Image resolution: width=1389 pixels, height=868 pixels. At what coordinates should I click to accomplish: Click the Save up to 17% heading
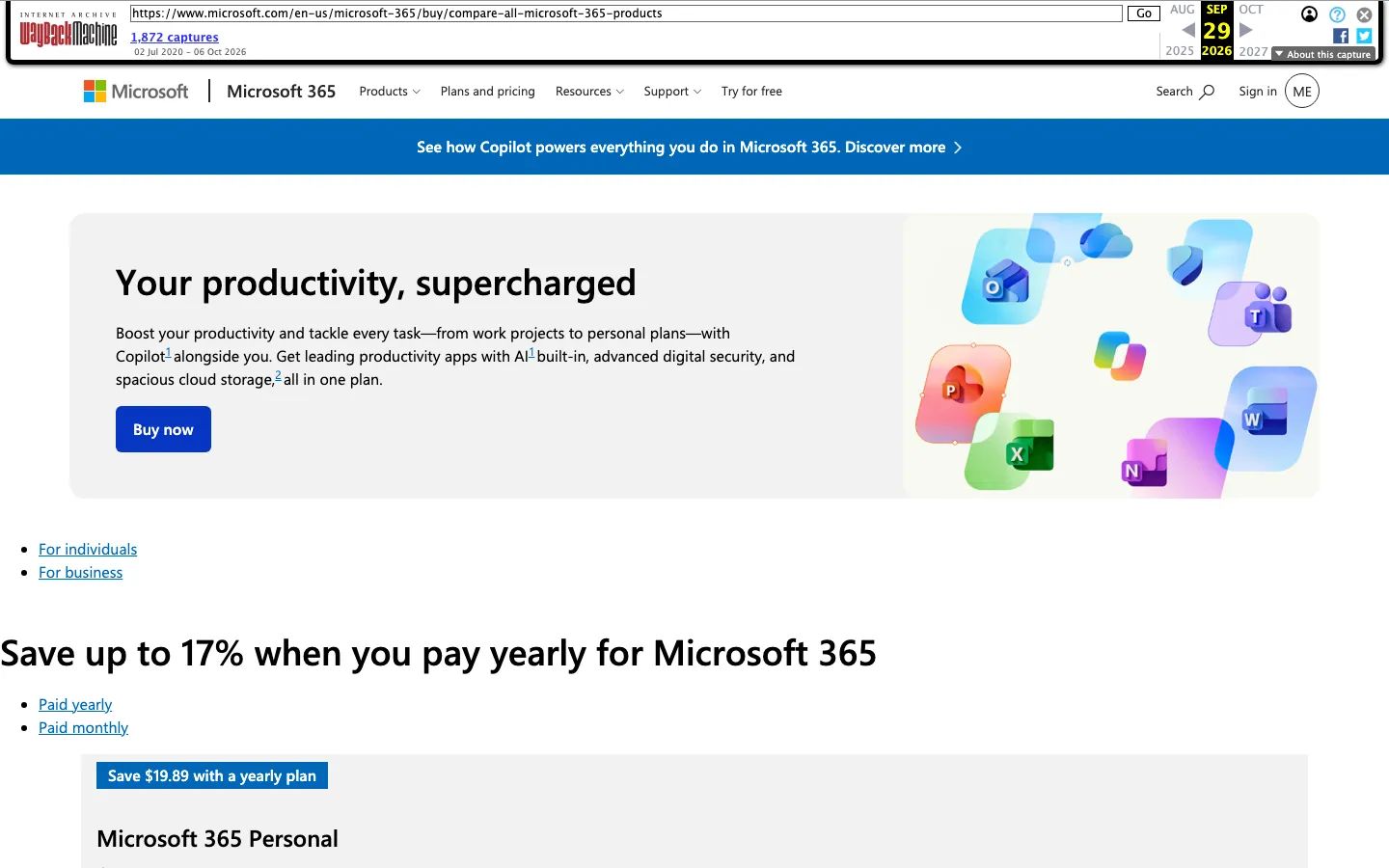(x=439, y=654)
